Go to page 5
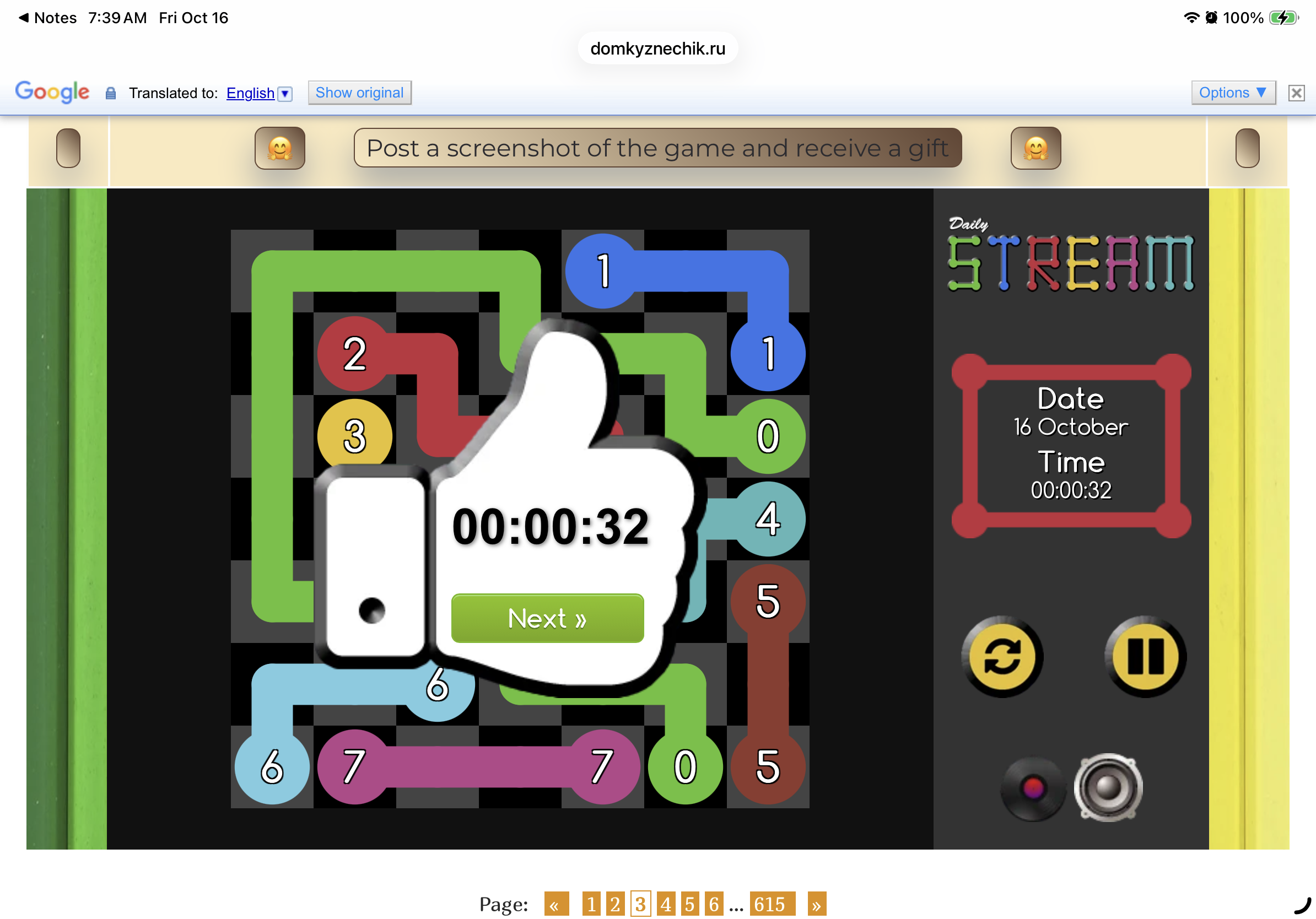 [689, 904]
